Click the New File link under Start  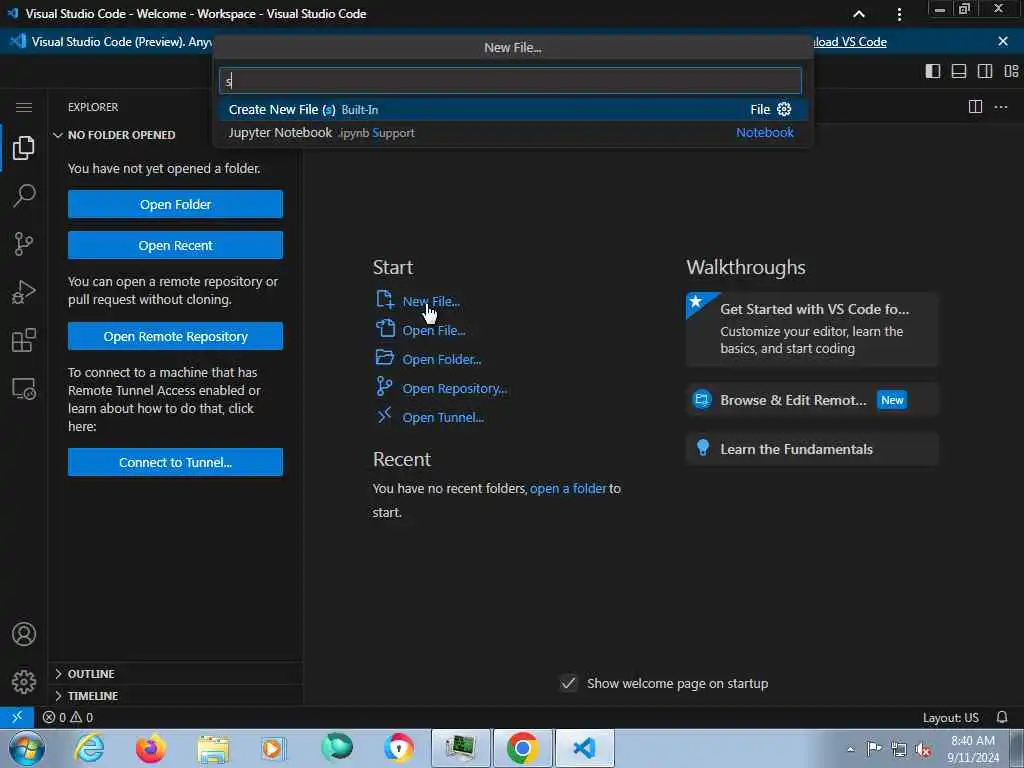430,301
